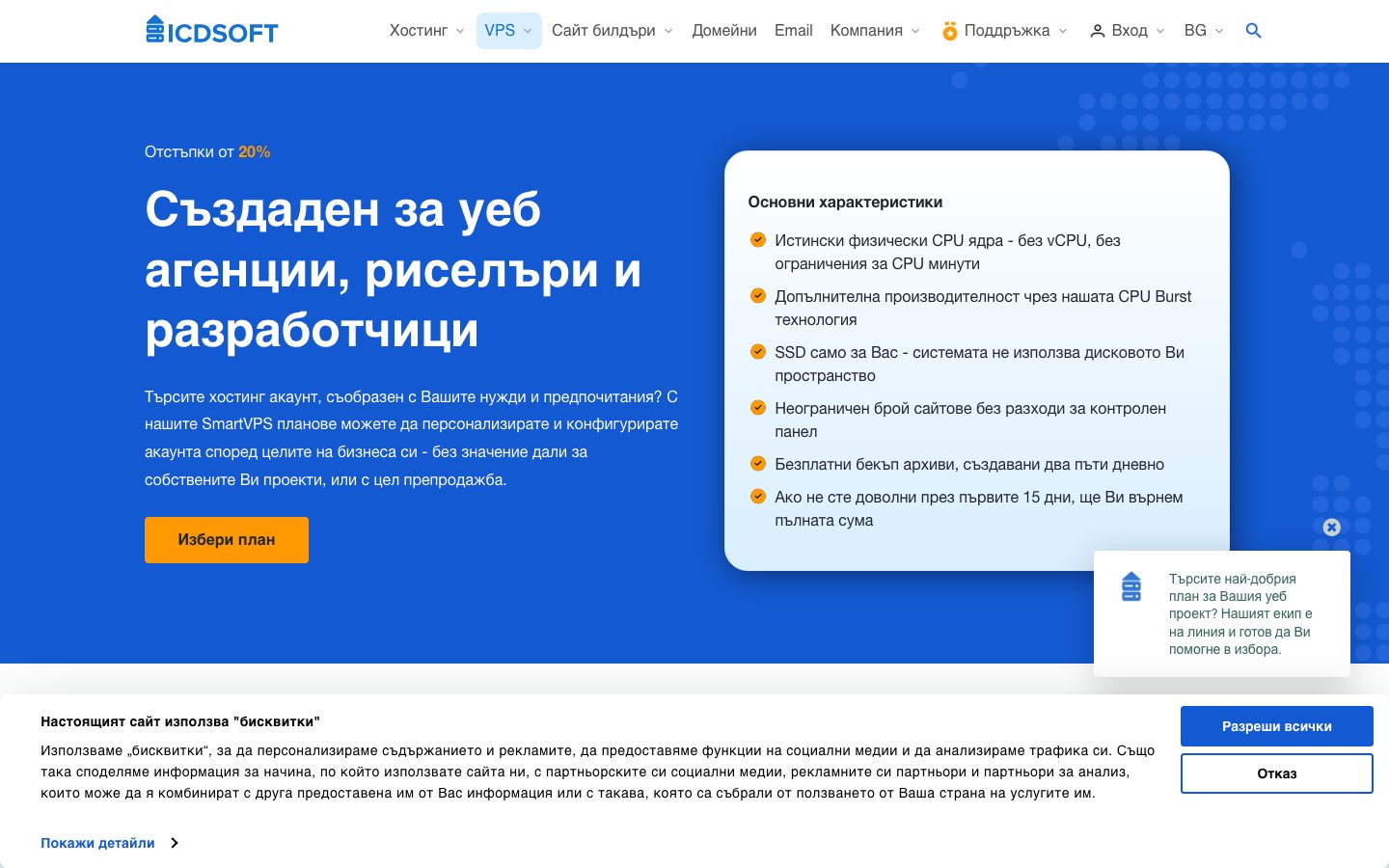Click the server icon in chat popup

[x=1131, y=586]
